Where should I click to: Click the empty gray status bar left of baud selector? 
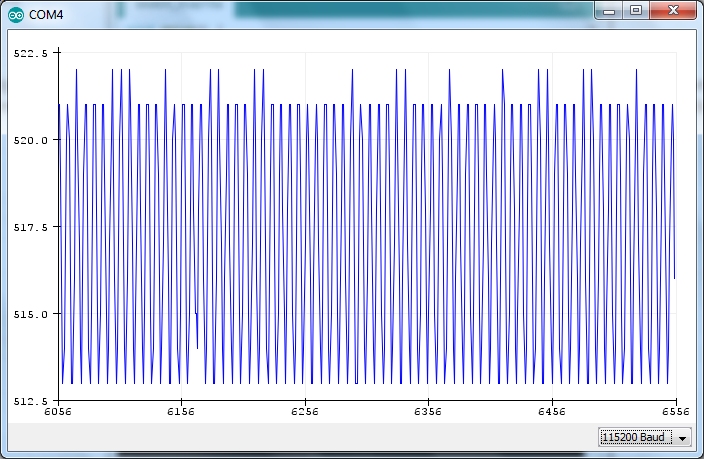coord(300,437)
